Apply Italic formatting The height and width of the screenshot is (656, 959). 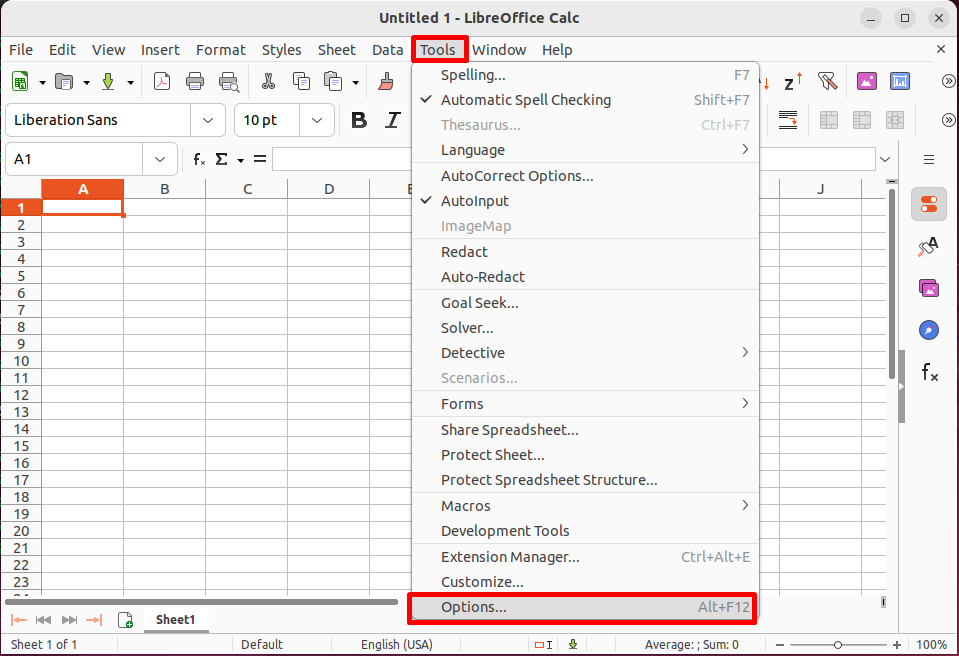392,120
